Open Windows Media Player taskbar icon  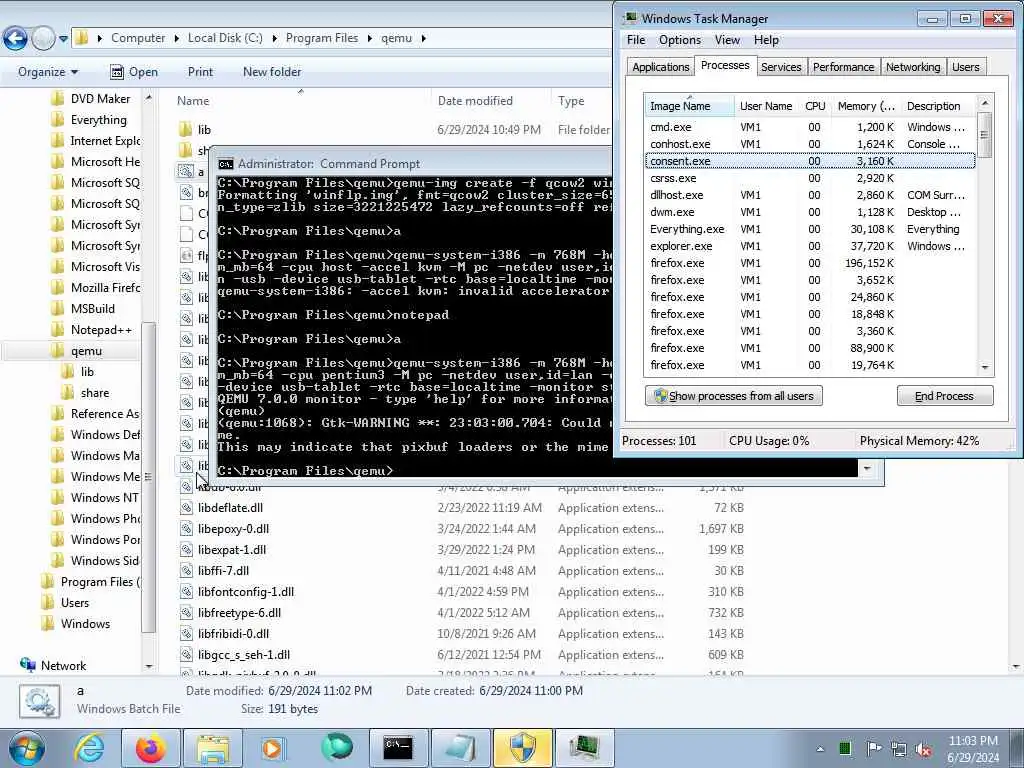pyautogui.click(x=272, y=748)
